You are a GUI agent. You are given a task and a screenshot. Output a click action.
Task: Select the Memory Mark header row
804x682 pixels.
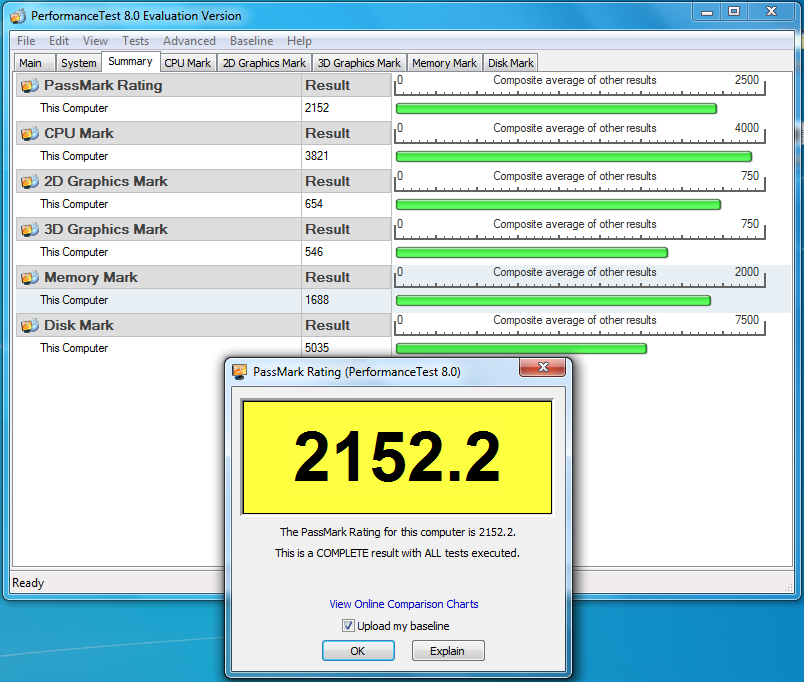(x=204, y=277)
